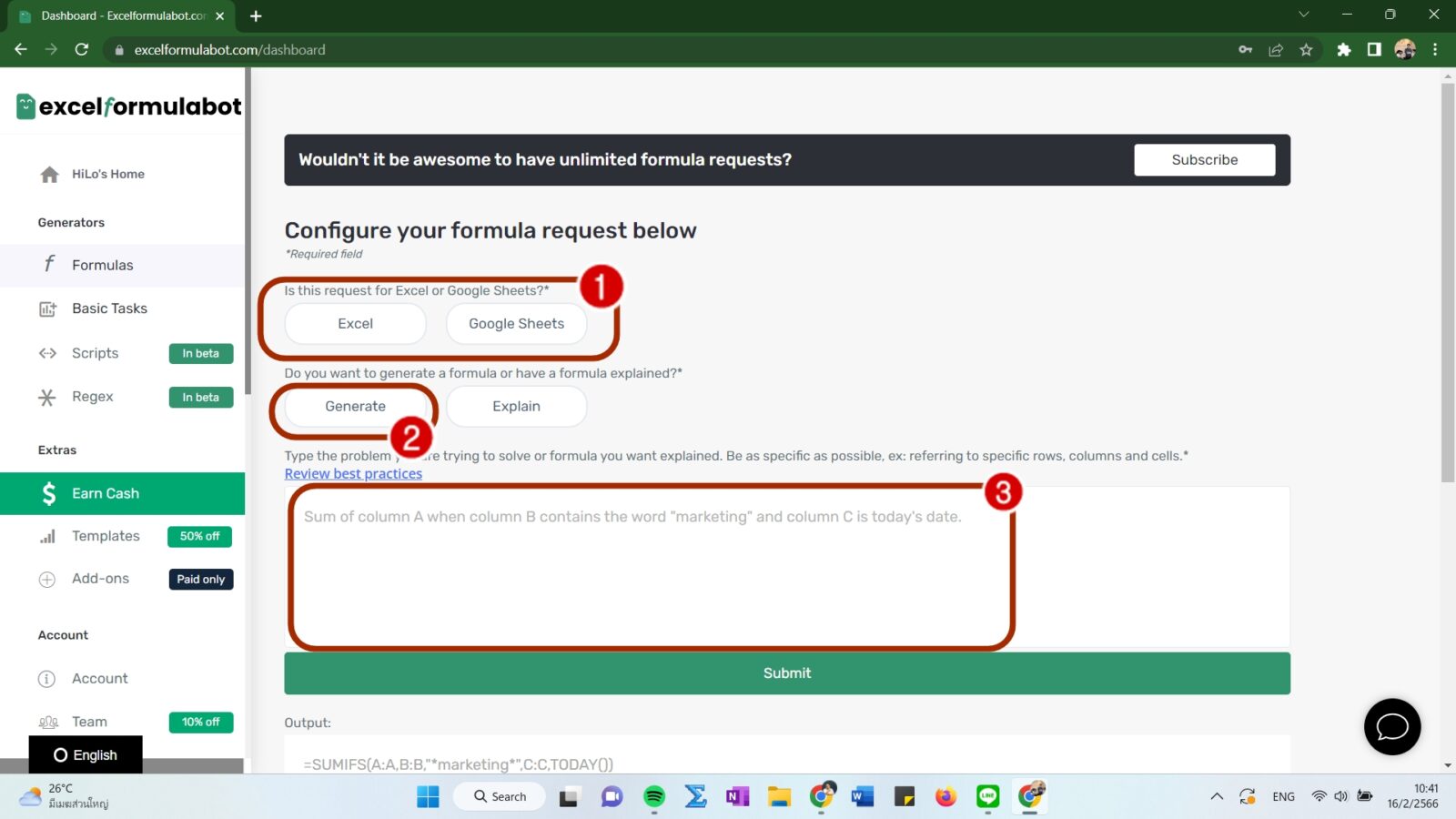Share this page via the share icon
The height and width of the screenshot is (819, 1456).
tap(1276, 50)
